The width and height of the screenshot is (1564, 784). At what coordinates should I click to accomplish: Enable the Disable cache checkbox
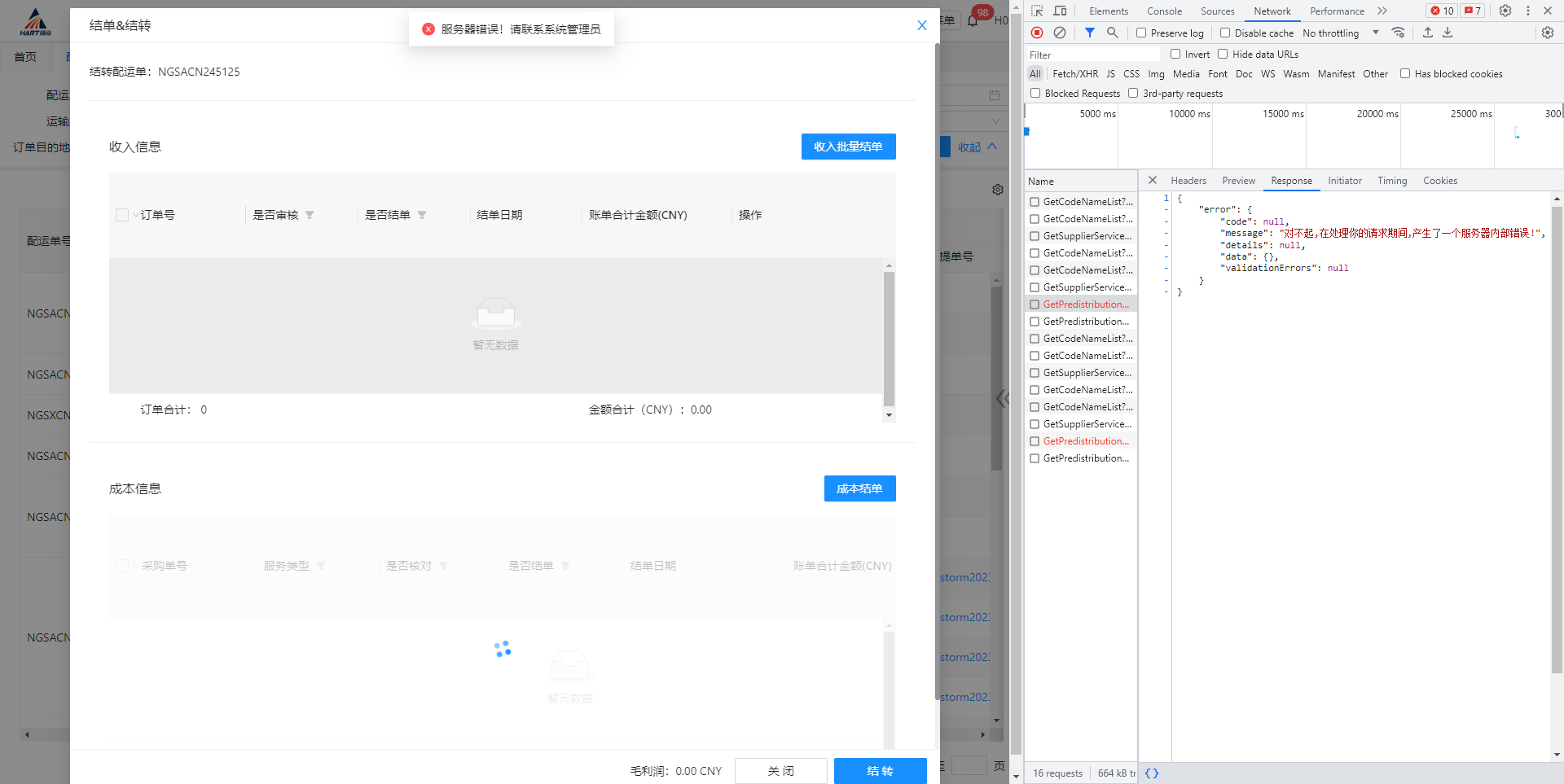coord(1225,33)
